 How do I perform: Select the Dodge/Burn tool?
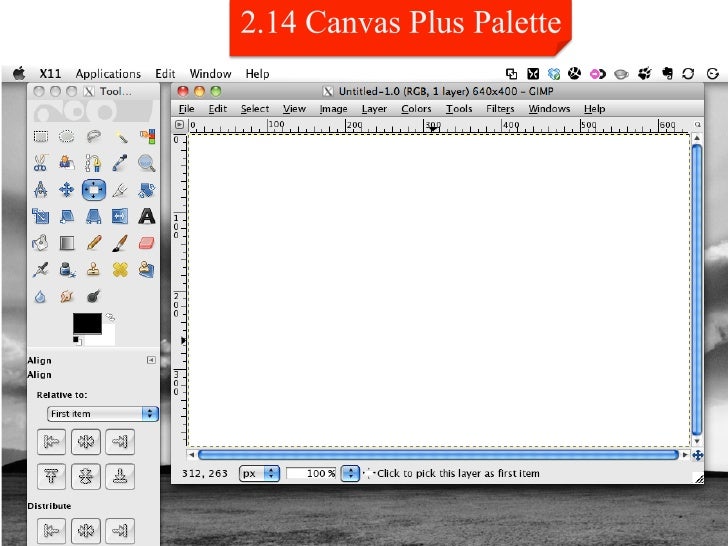94,296
